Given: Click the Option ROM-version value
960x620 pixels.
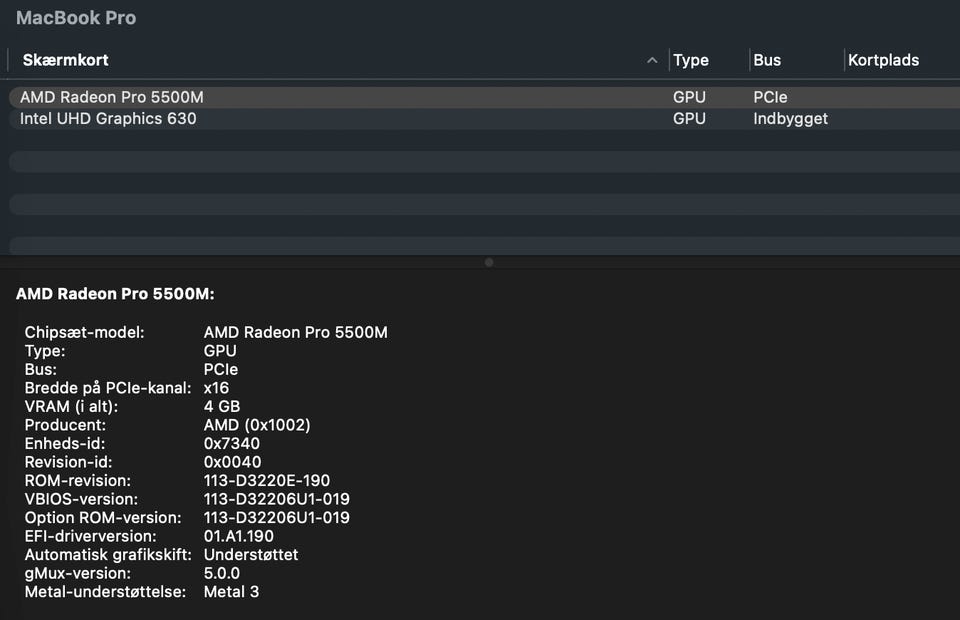Looking at the screenshot, I should coord(277,518).
